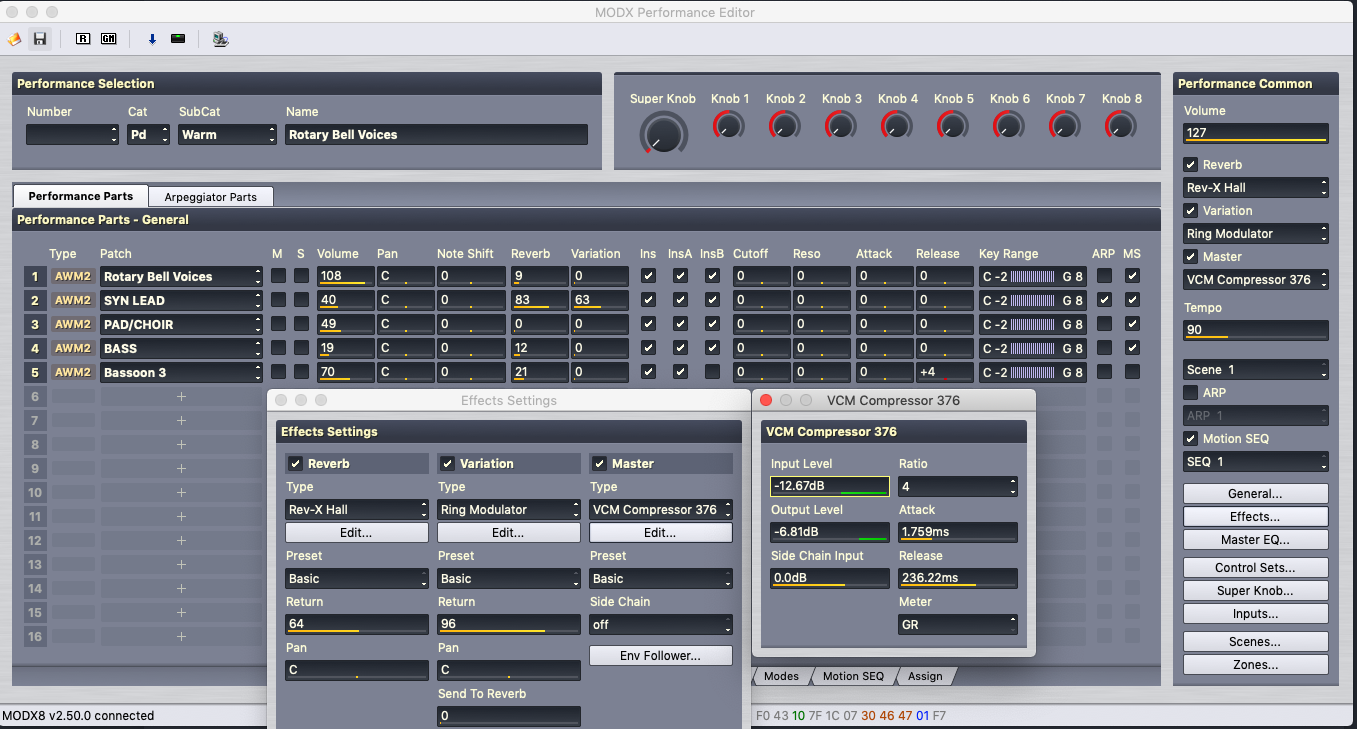Open the Cat category dropdown

[149, 134]
